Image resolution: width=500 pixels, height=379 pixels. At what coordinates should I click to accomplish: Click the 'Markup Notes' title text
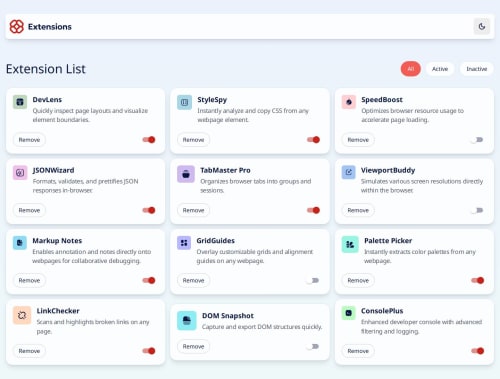tap(57, 241)
